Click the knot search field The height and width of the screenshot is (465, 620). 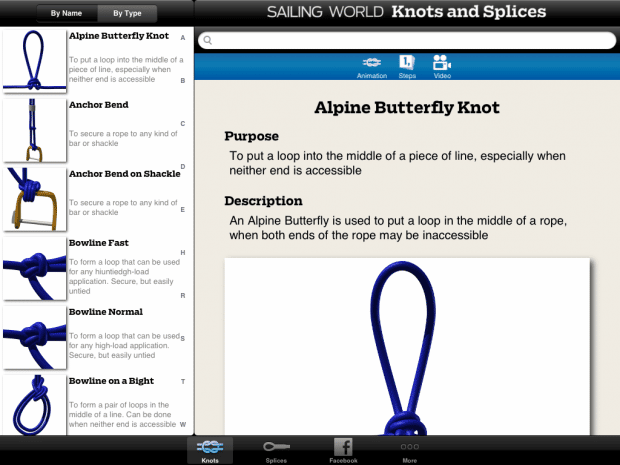click(407, 40)
